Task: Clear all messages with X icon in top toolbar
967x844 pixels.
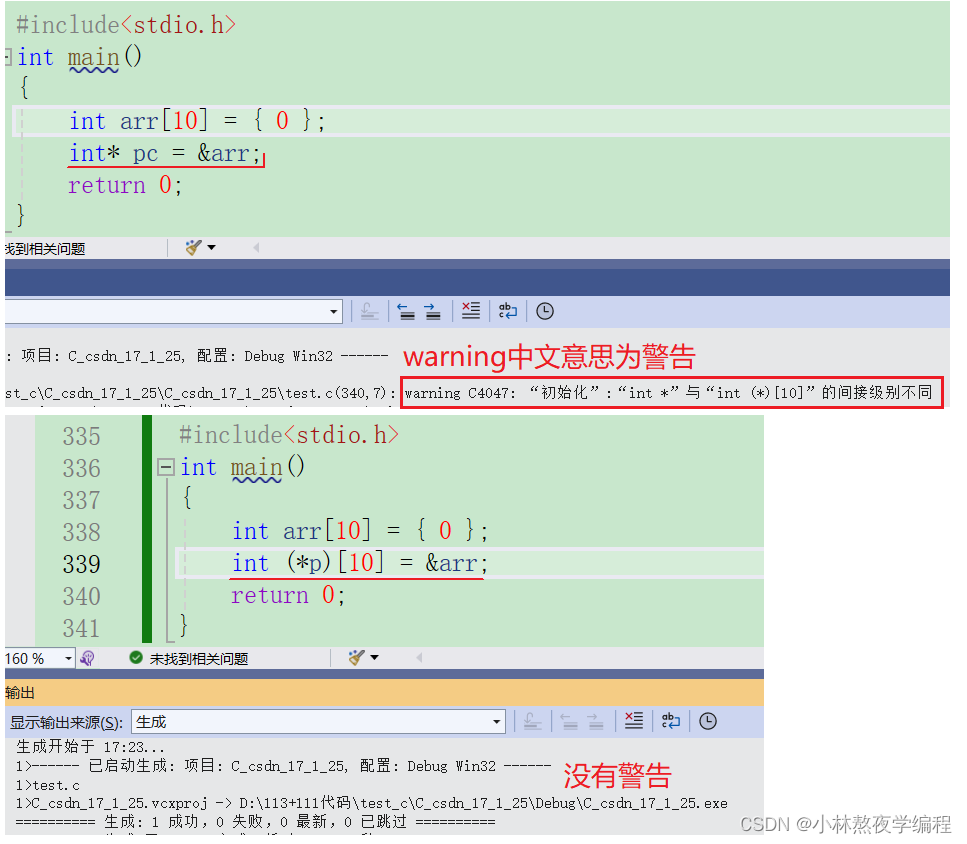Action: pos(471,311)
